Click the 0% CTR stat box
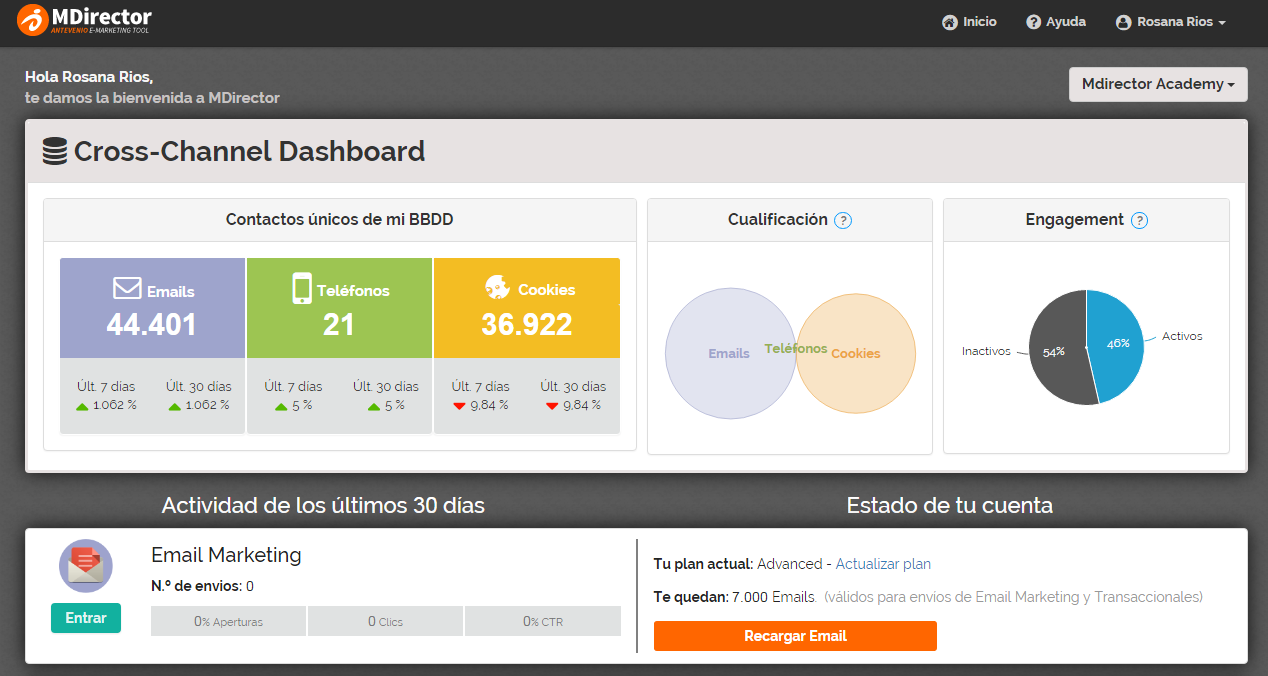The image size is (1268, 676). tap(543, 621)
